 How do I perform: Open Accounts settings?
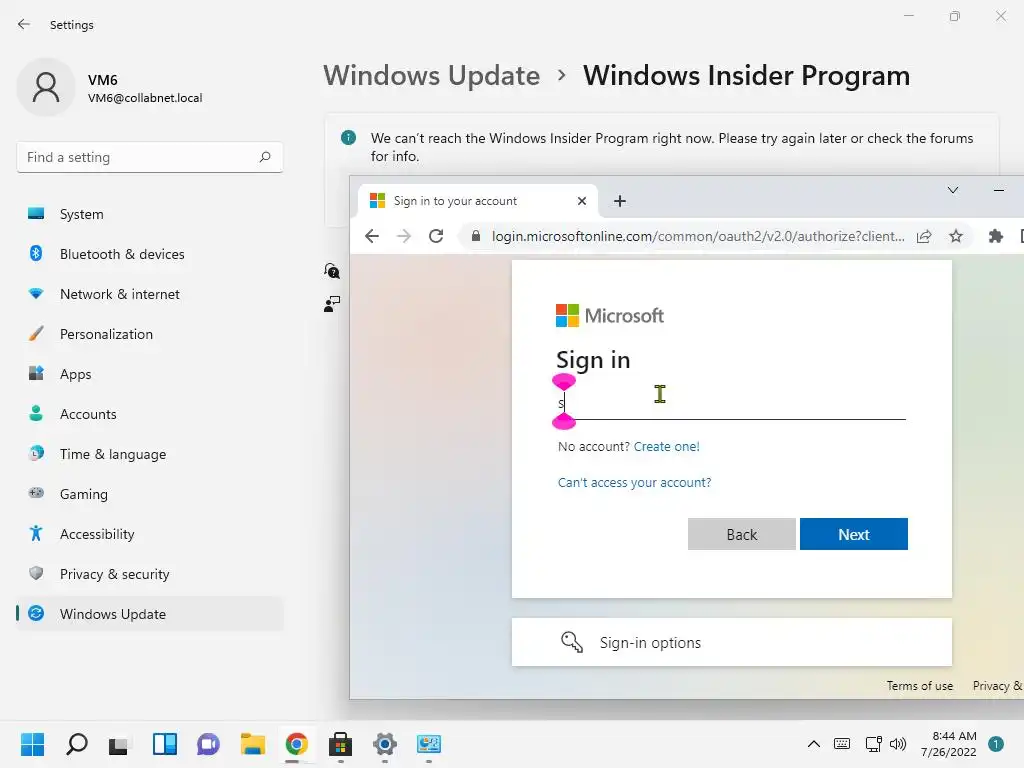point(150,414)
